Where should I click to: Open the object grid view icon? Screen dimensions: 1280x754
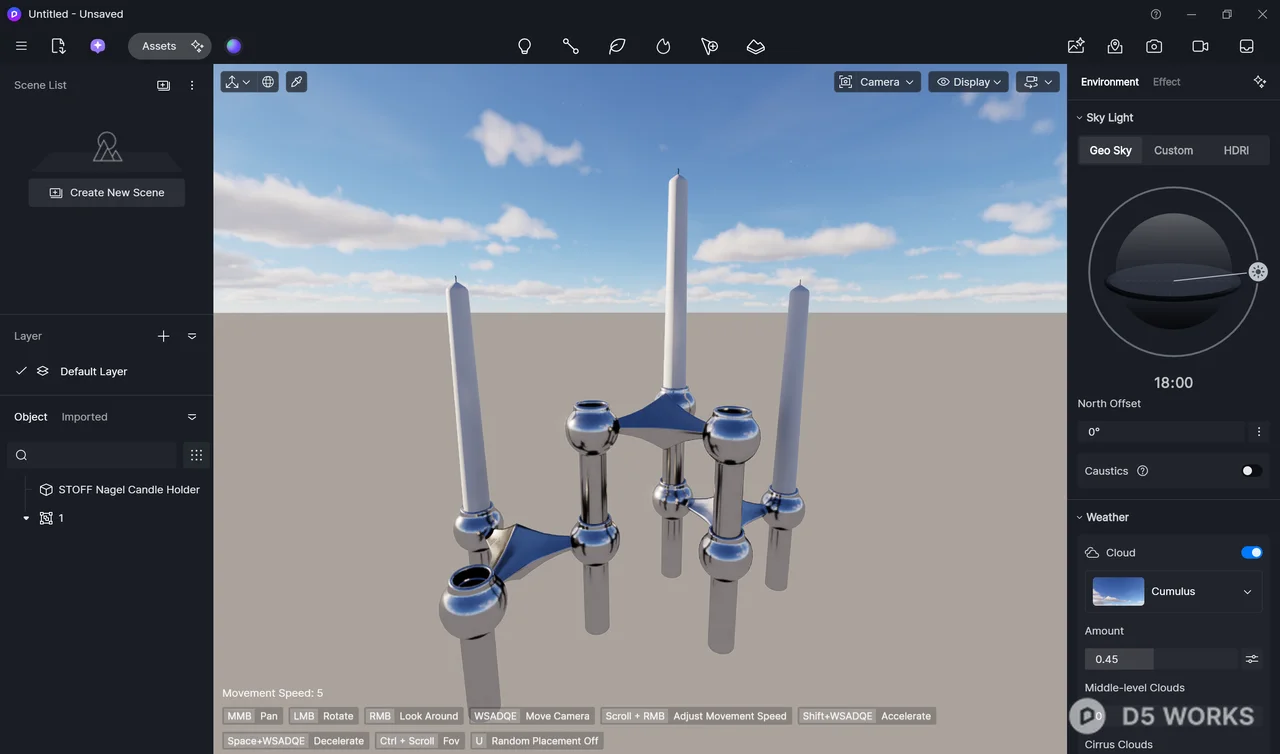click(x=196, y=455)
